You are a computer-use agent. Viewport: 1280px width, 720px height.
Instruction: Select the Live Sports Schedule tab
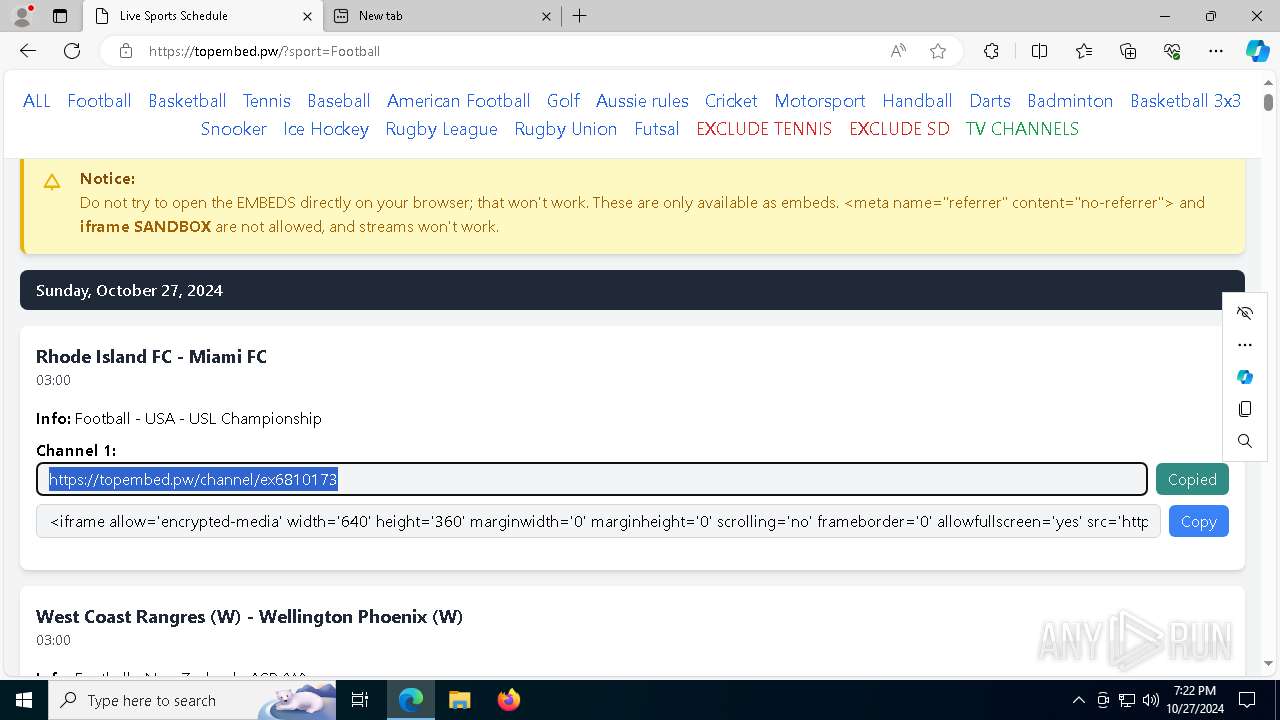203,16
